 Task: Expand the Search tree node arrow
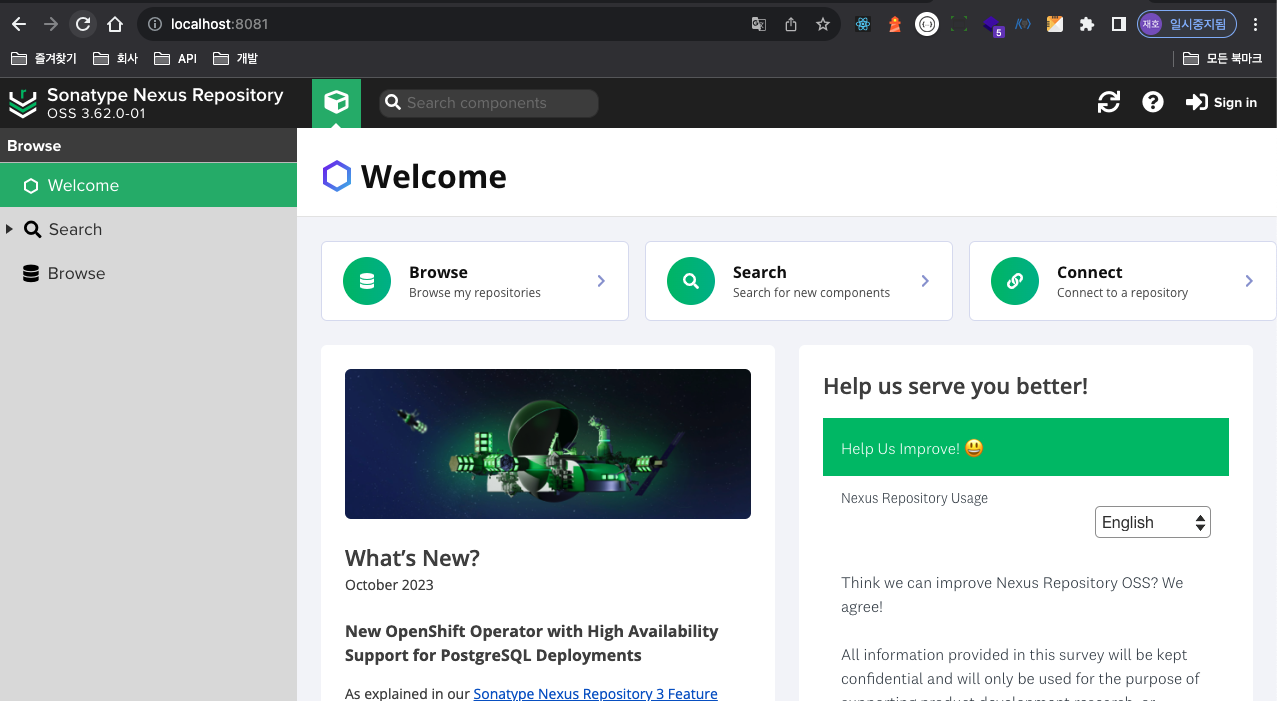tap(10, 229)
